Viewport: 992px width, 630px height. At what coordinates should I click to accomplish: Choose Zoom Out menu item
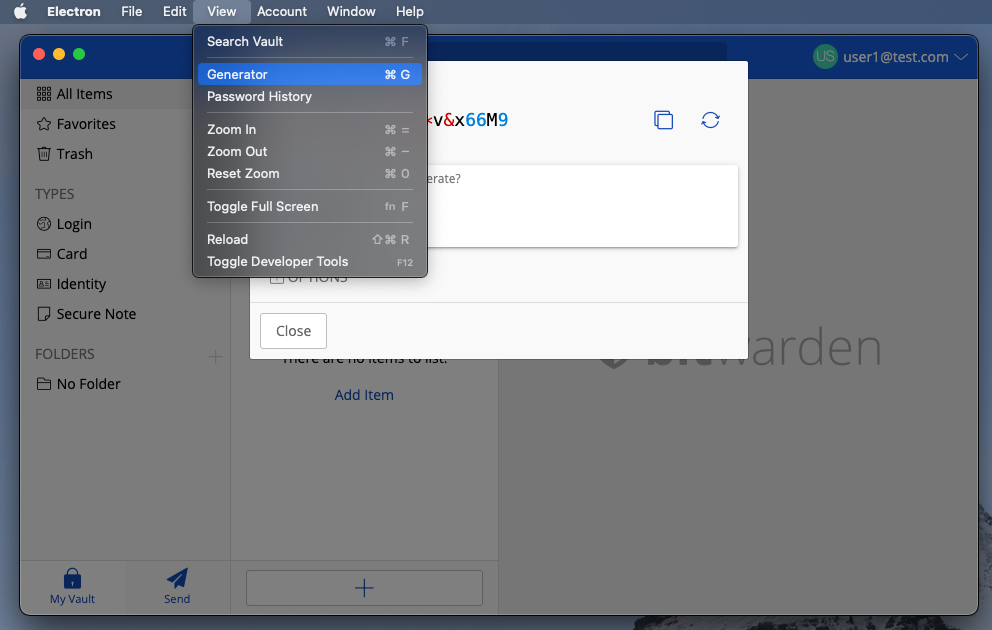click(309, 152)
